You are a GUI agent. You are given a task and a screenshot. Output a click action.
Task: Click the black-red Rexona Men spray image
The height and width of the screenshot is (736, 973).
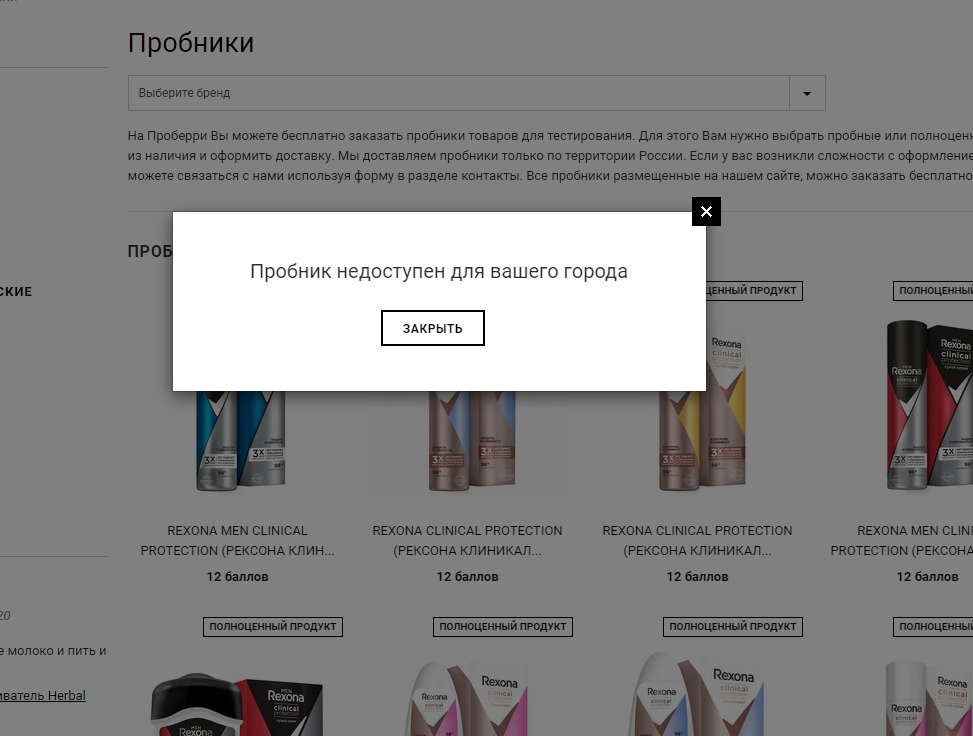pyautogui.click(x=928, y=405)
